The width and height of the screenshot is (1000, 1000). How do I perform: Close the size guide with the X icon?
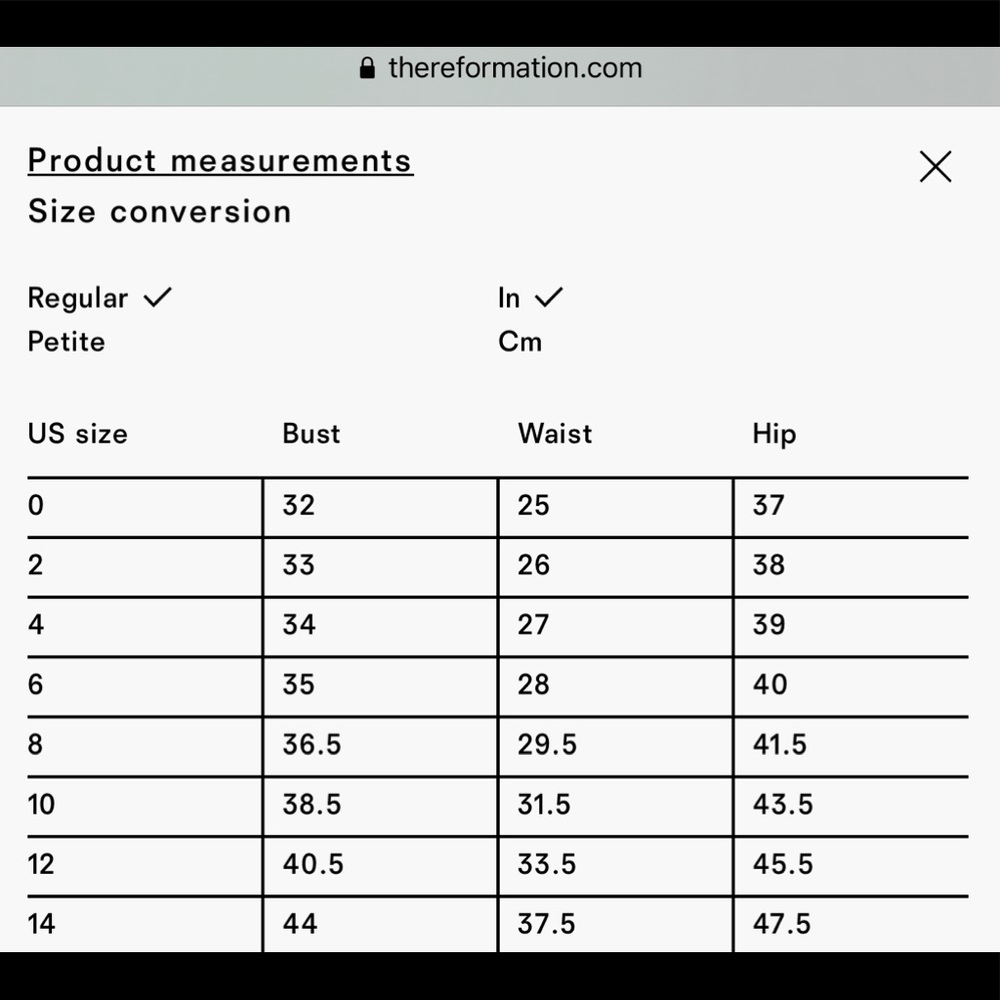[x=935, y=166]
